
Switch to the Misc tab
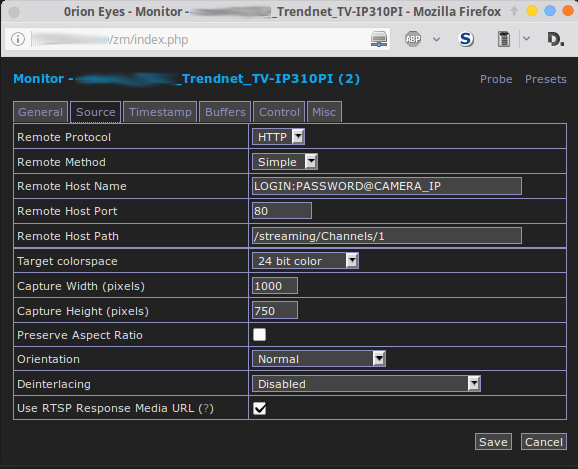324,112
